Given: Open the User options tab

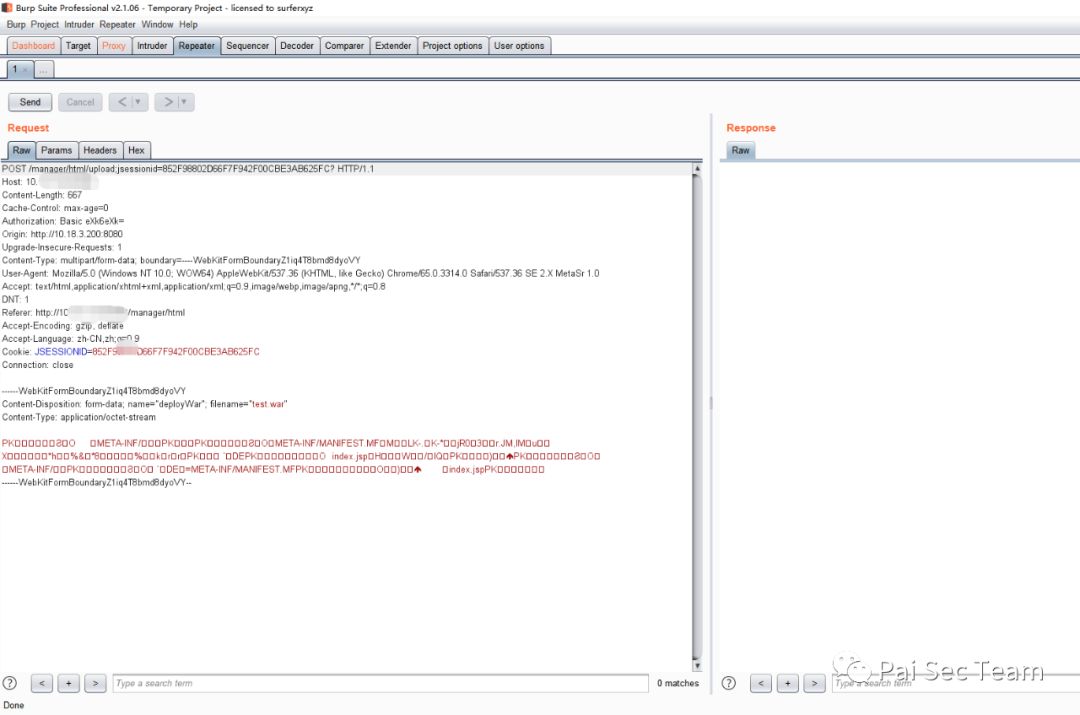Looking at the screenshot, I should [519, 45].
